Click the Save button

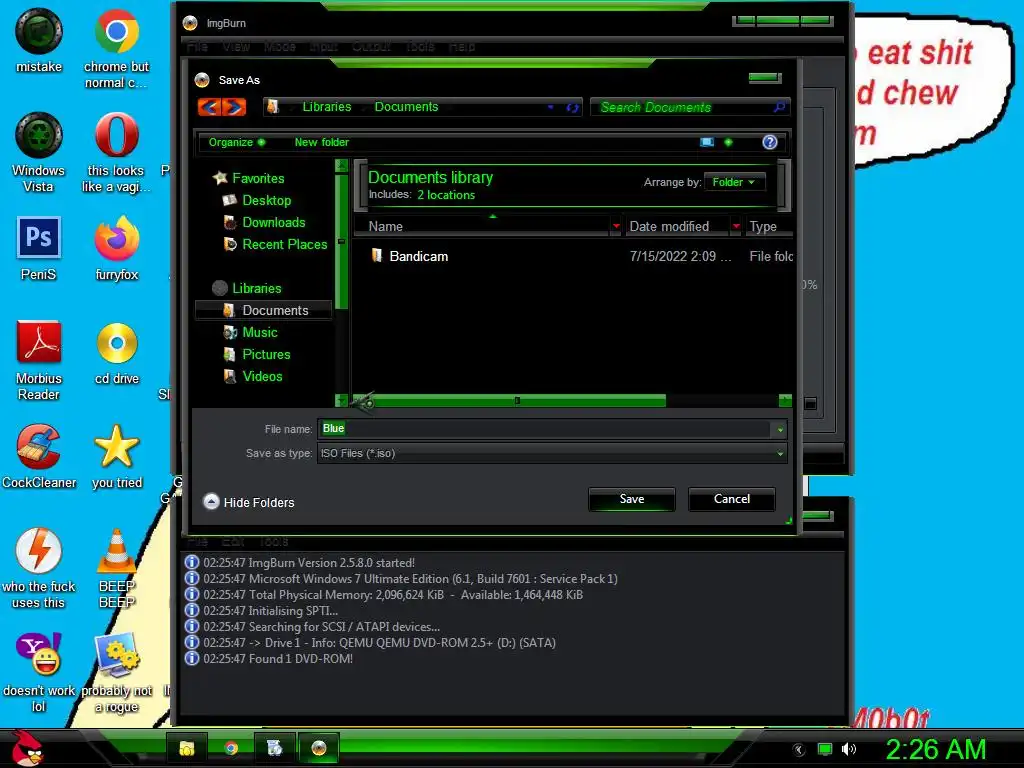pyautogui.click(x=632, y=499)
